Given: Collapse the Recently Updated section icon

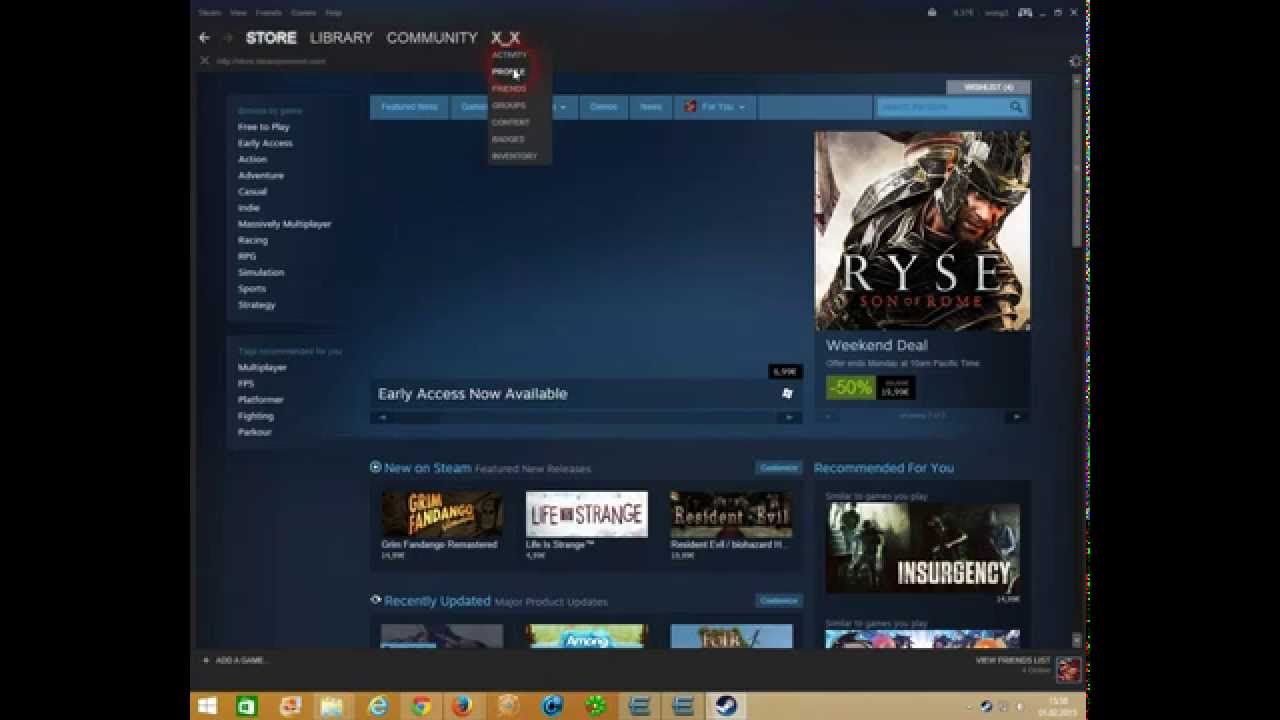Looking at the screenshot, I should point(376,600).
